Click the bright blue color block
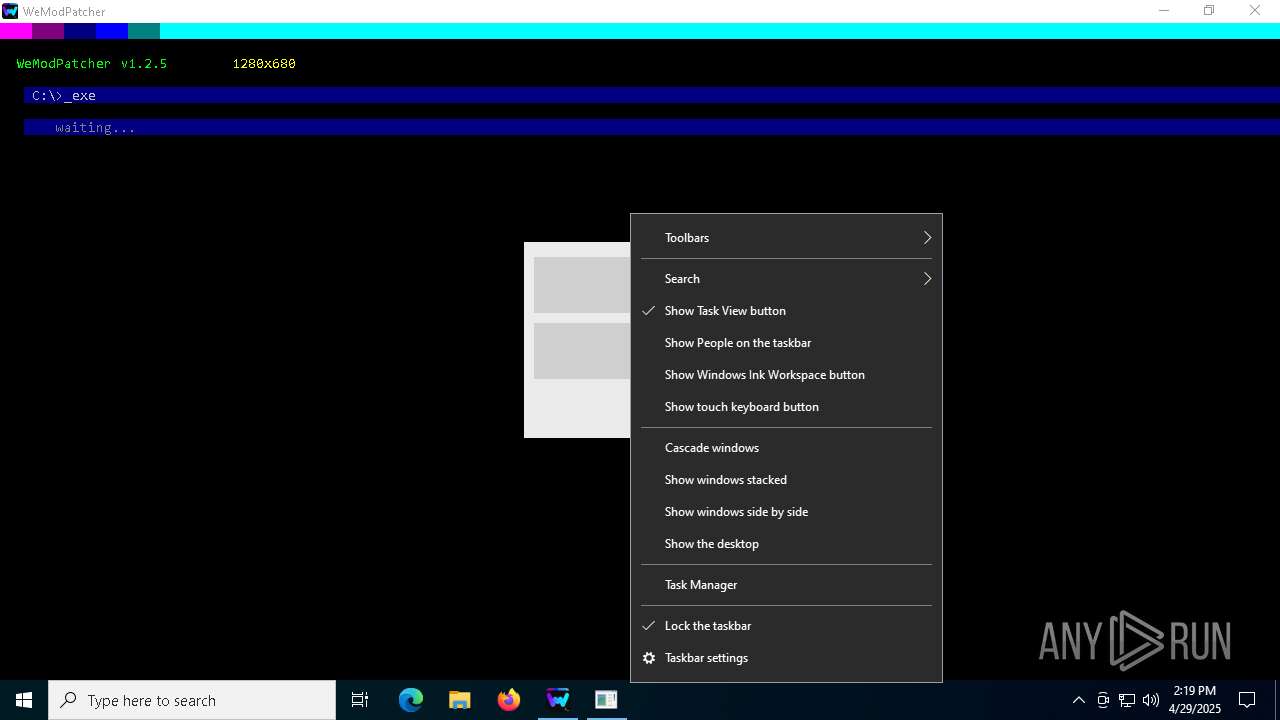 click(x=112, y=31)
